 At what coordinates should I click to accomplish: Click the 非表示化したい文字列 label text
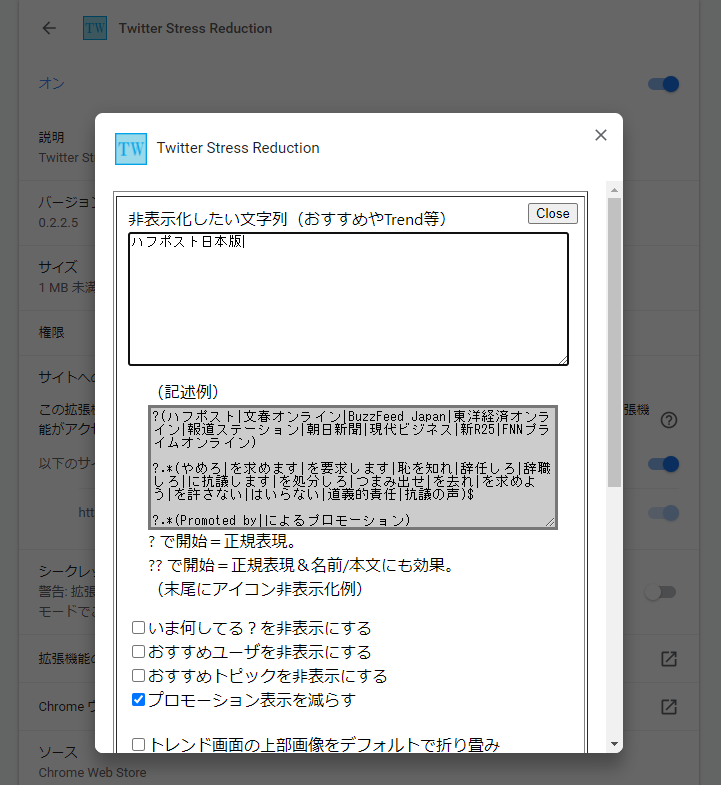tap(287, 219)
